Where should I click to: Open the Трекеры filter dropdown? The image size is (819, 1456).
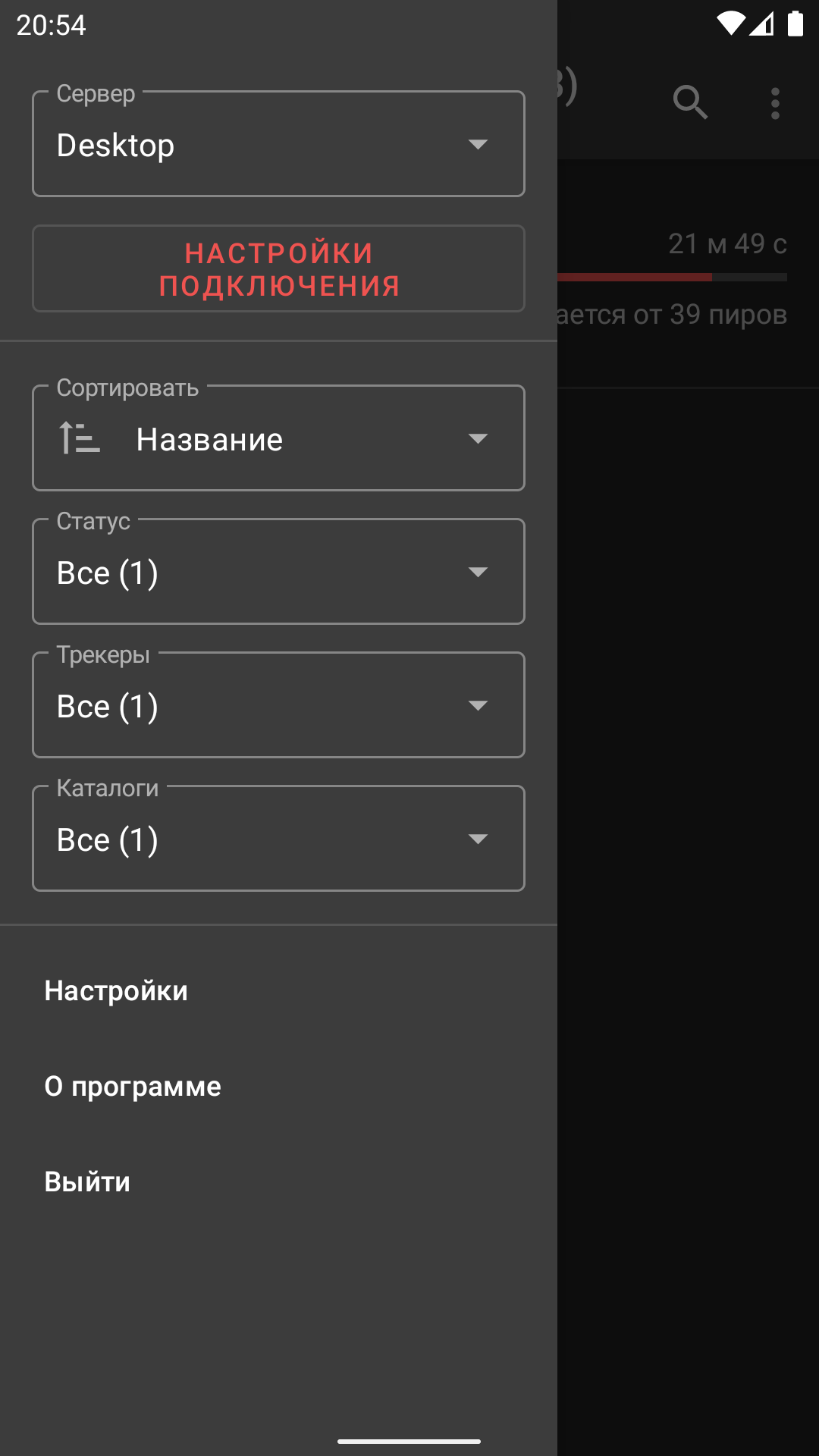click(x=278, y=705)
